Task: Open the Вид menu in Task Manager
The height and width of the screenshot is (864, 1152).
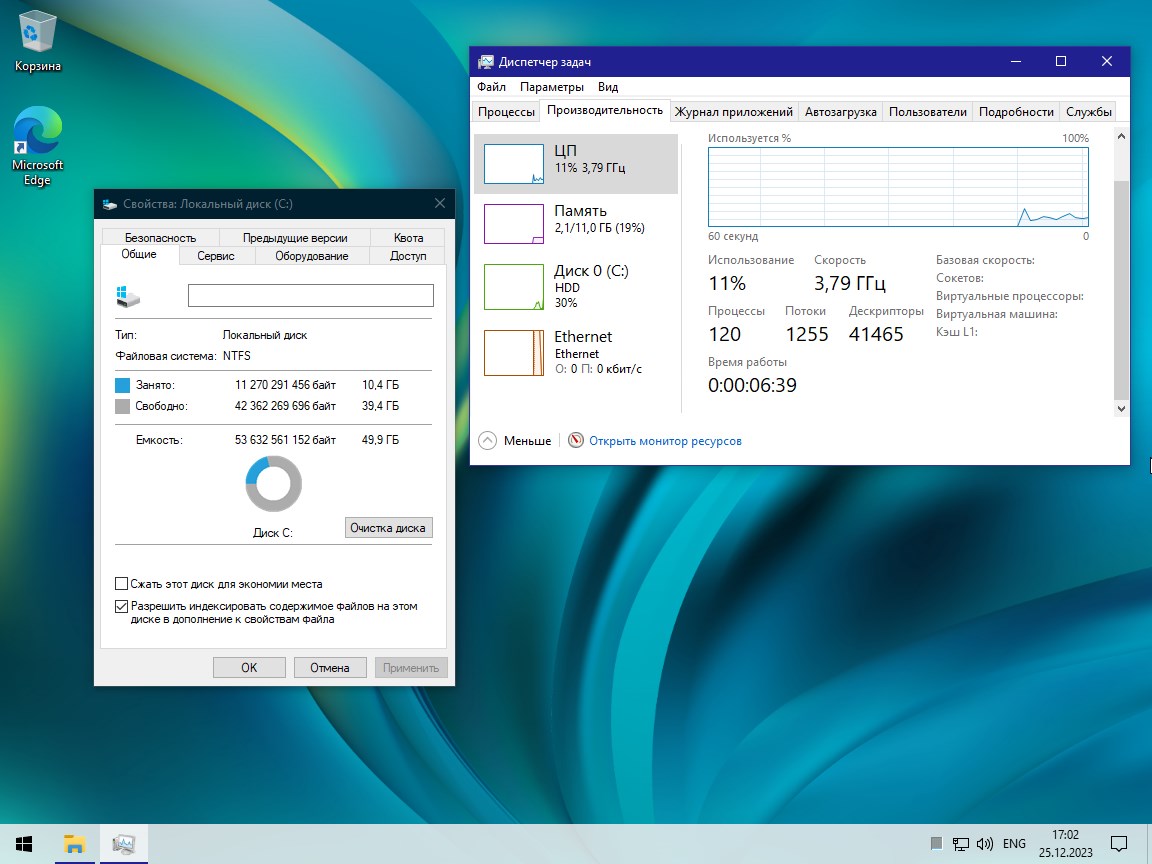Action: pos(607,87)
